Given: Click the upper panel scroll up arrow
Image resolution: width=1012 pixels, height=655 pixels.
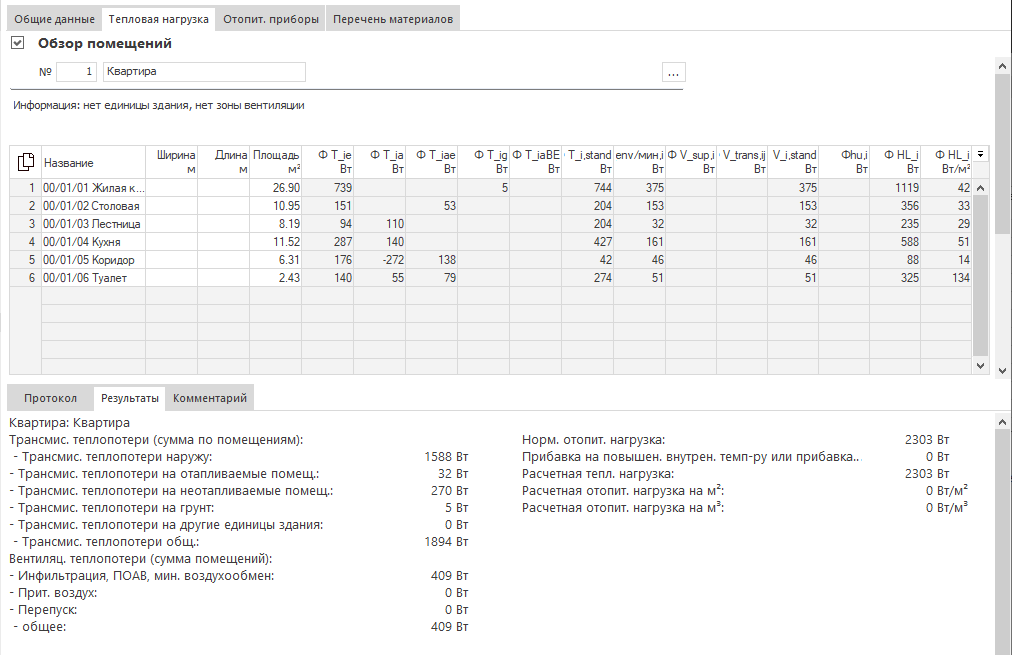Looking at the screenshot, I should [1002, 66].
